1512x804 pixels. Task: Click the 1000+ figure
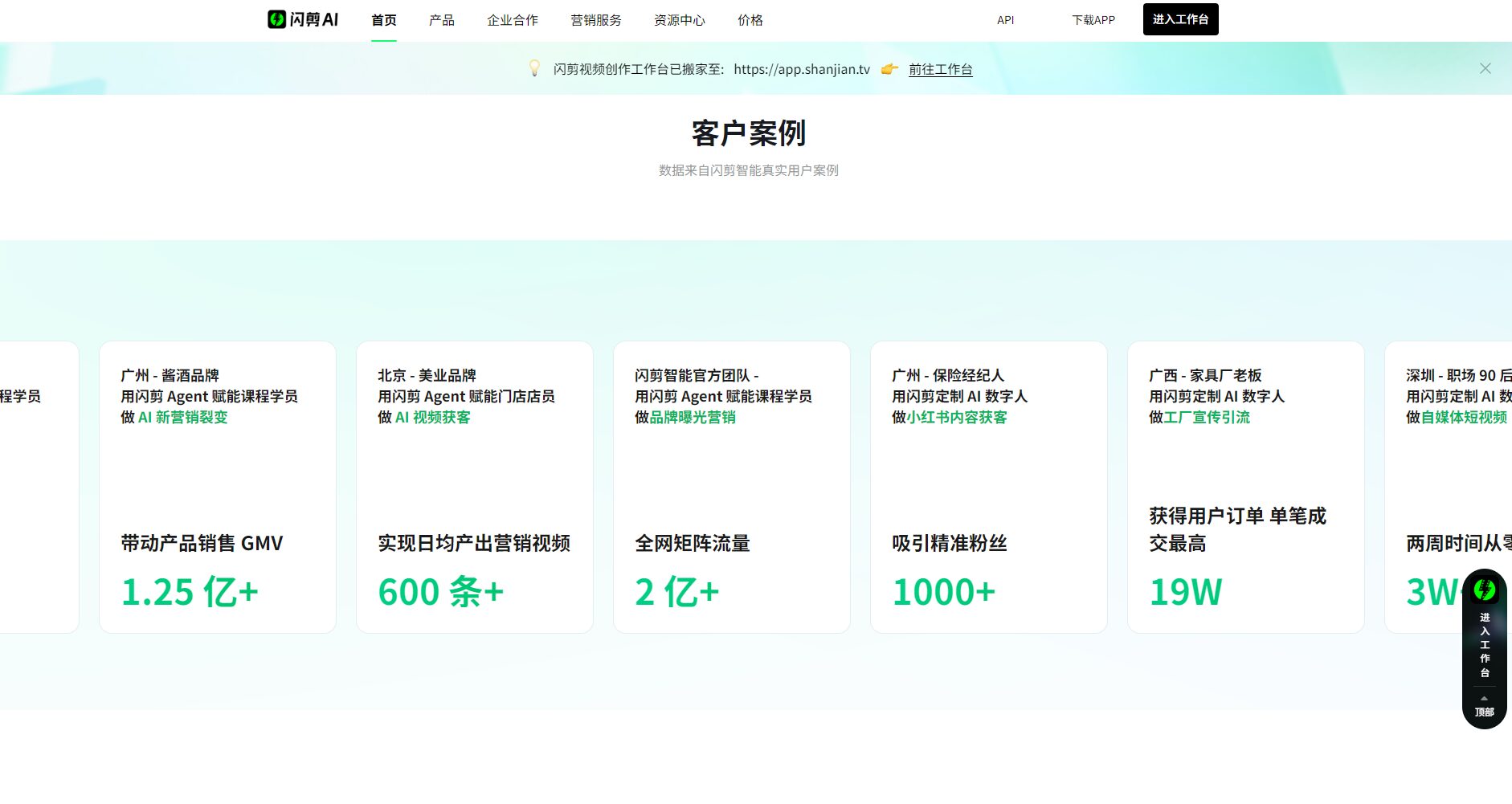[944, 592]
